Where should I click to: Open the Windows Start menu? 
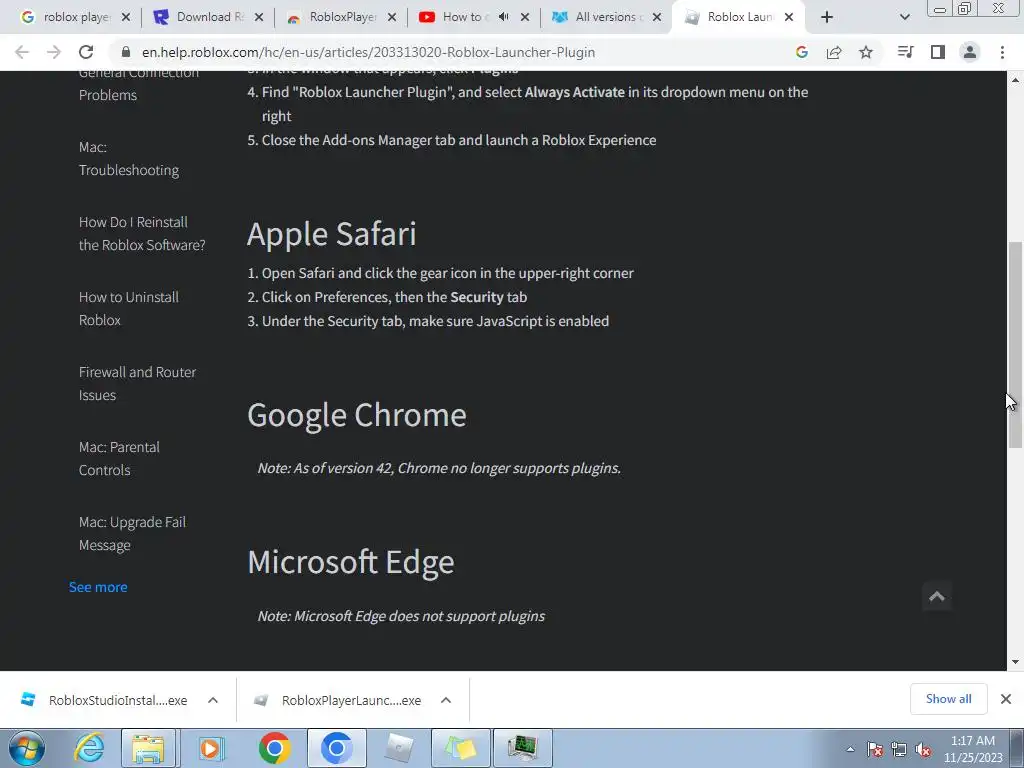pyautogui.click(x=27, y=748)
